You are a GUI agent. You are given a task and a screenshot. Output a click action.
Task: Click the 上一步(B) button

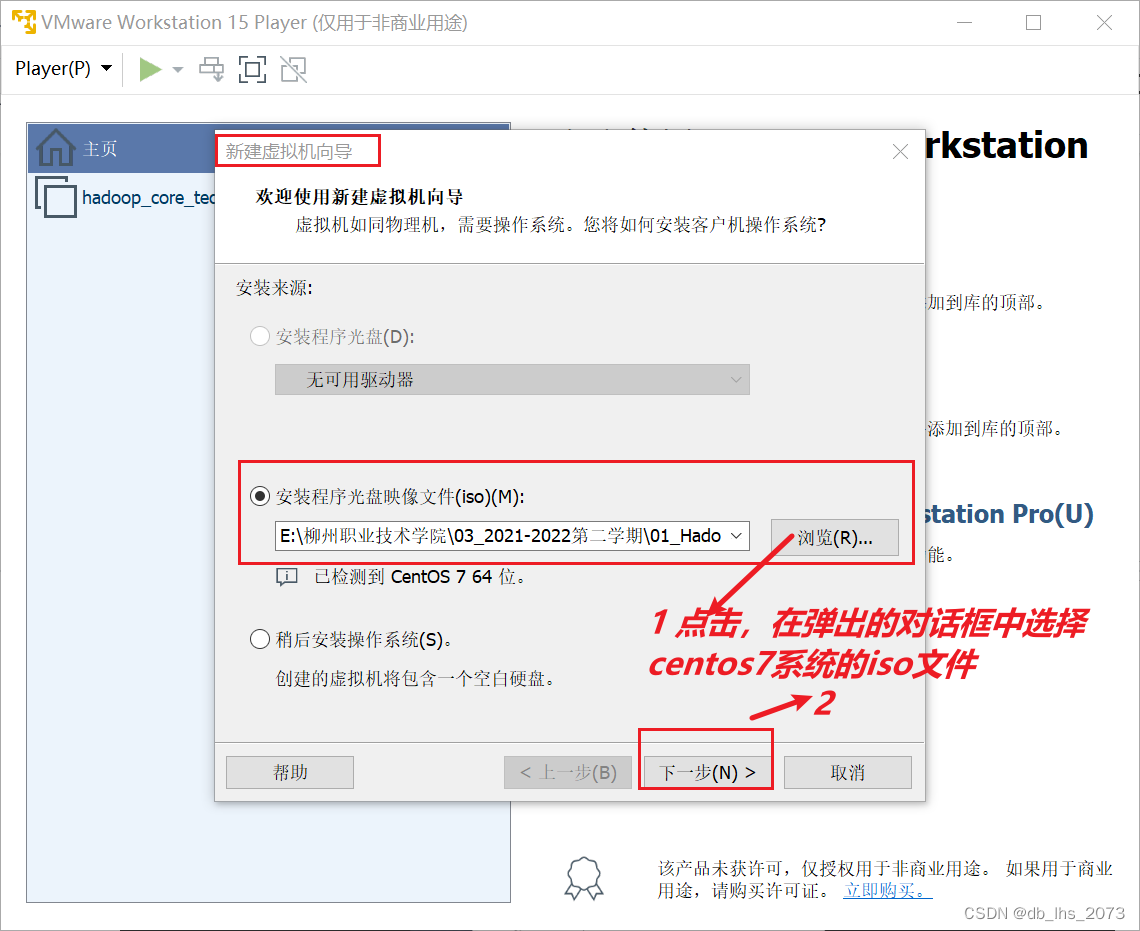click(569, 773)
